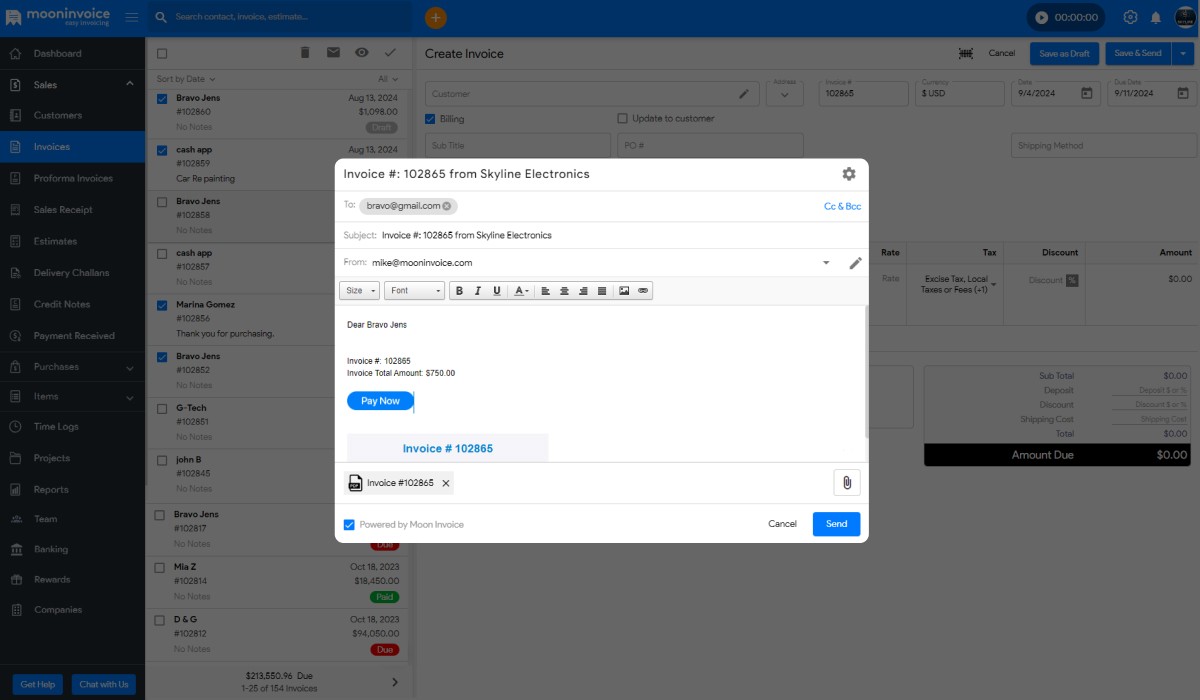Image resolution: width=1200 pixels, height=700 pixels.
Task: Apply underline formatting in email editor
Action: point(497,291)
